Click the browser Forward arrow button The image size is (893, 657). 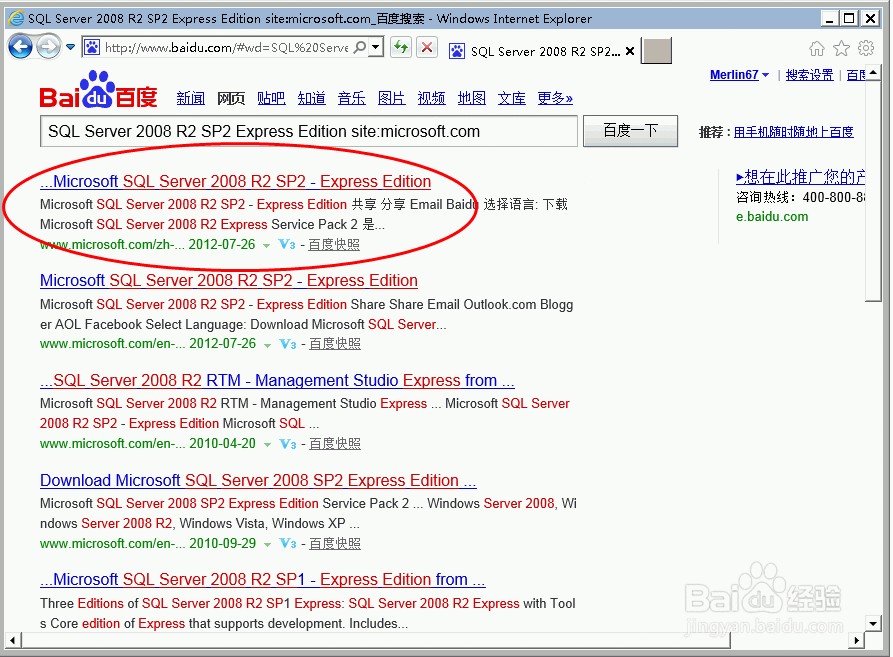48,47
